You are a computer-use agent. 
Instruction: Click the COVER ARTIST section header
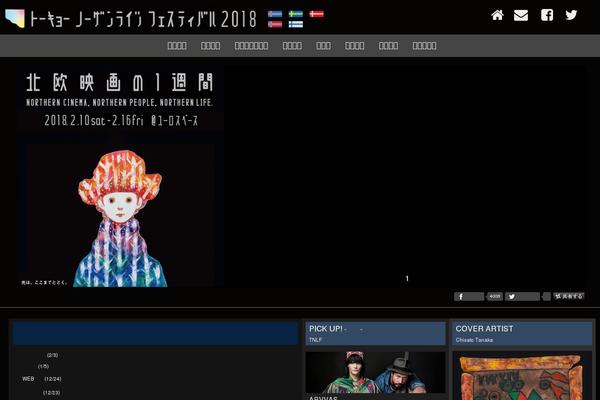[522, 333]
